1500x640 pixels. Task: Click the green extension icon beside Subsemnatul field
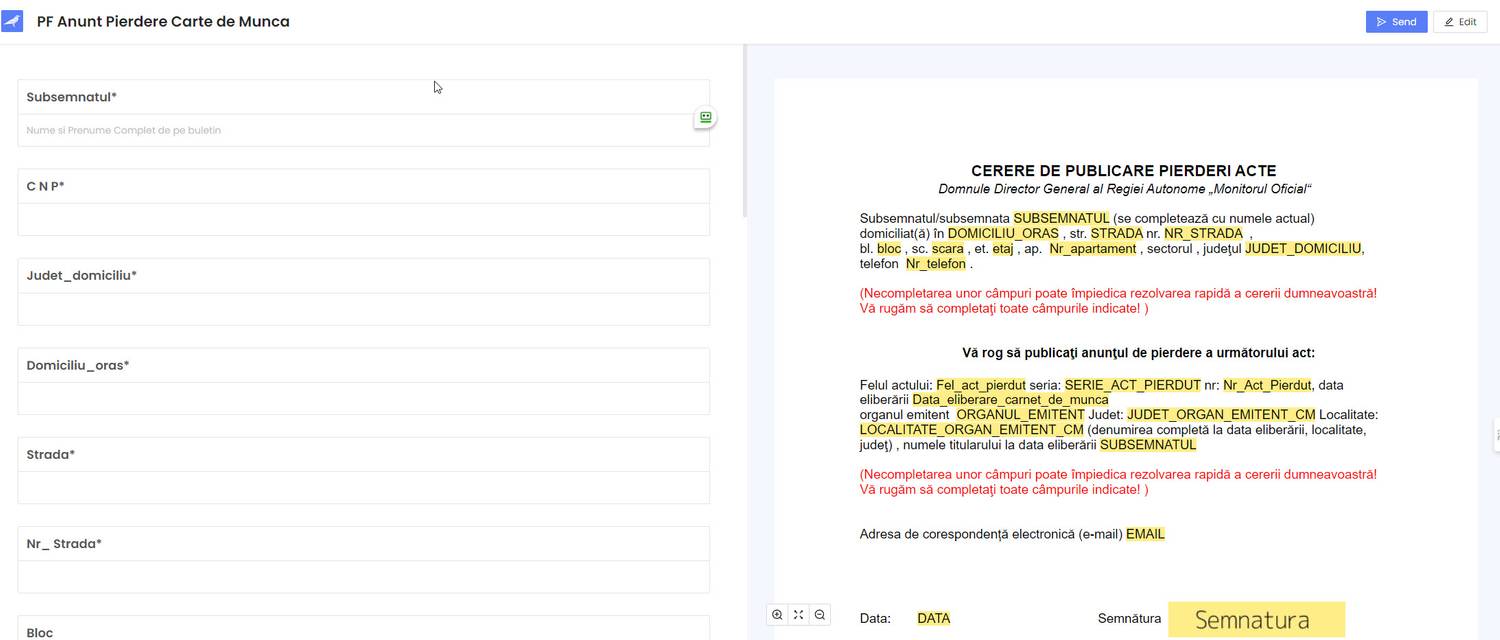[705, 118]
